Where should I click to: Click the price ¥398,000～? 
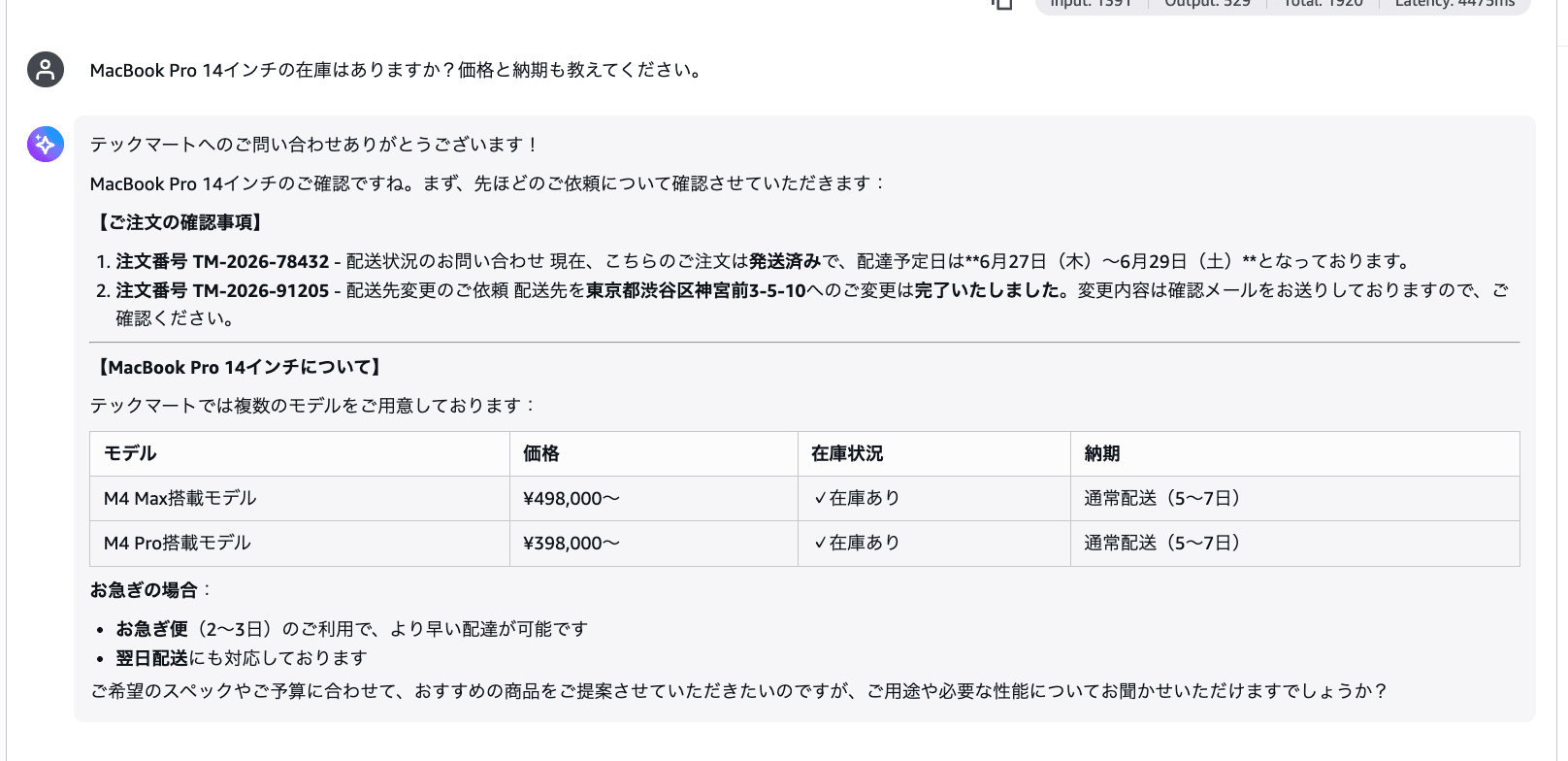pyautogui.click(x=571, y=543)
